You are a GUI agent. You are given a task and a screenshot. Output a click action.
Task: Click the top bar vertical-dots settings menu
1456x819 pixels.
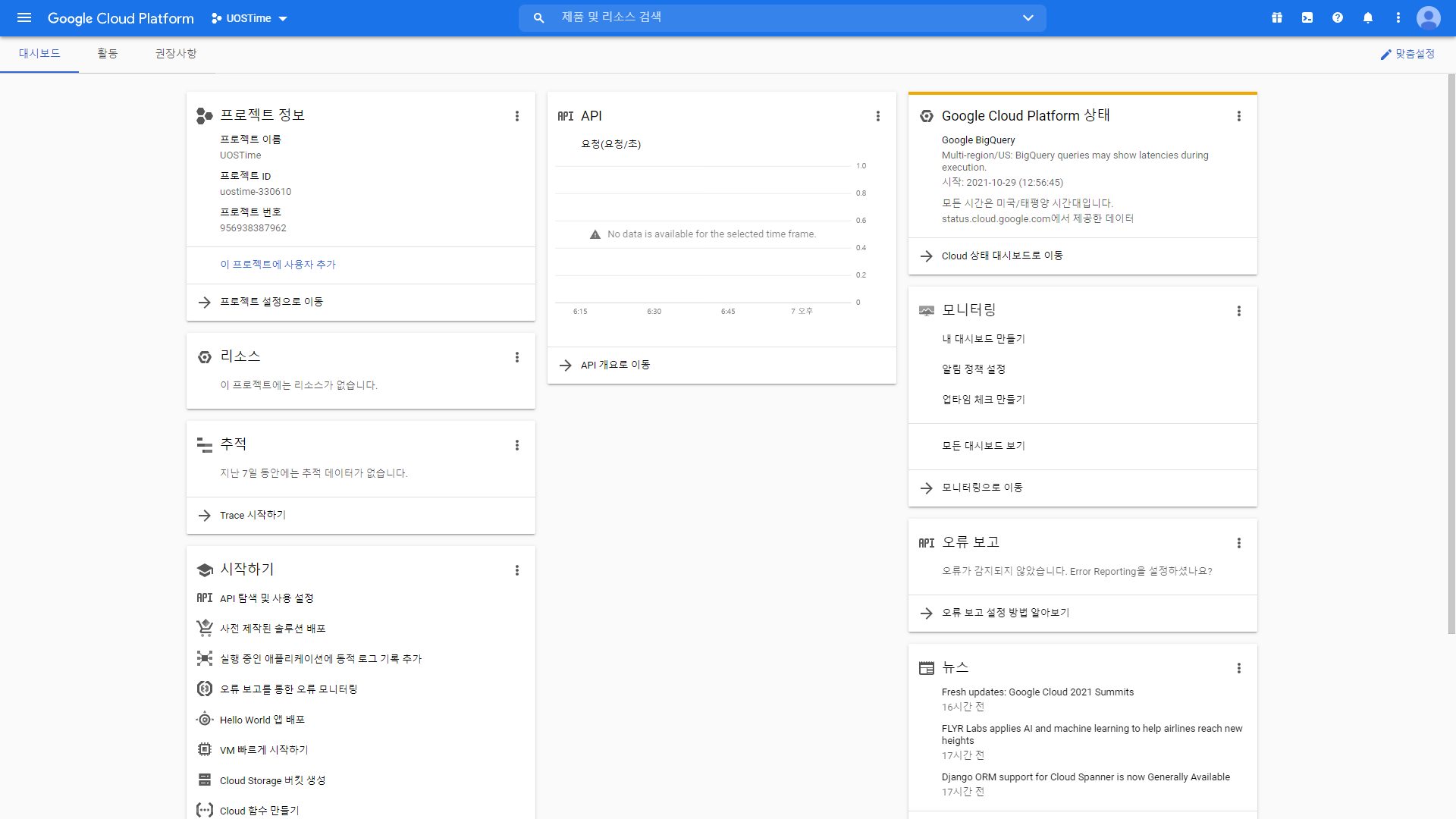coord(1398,17)
